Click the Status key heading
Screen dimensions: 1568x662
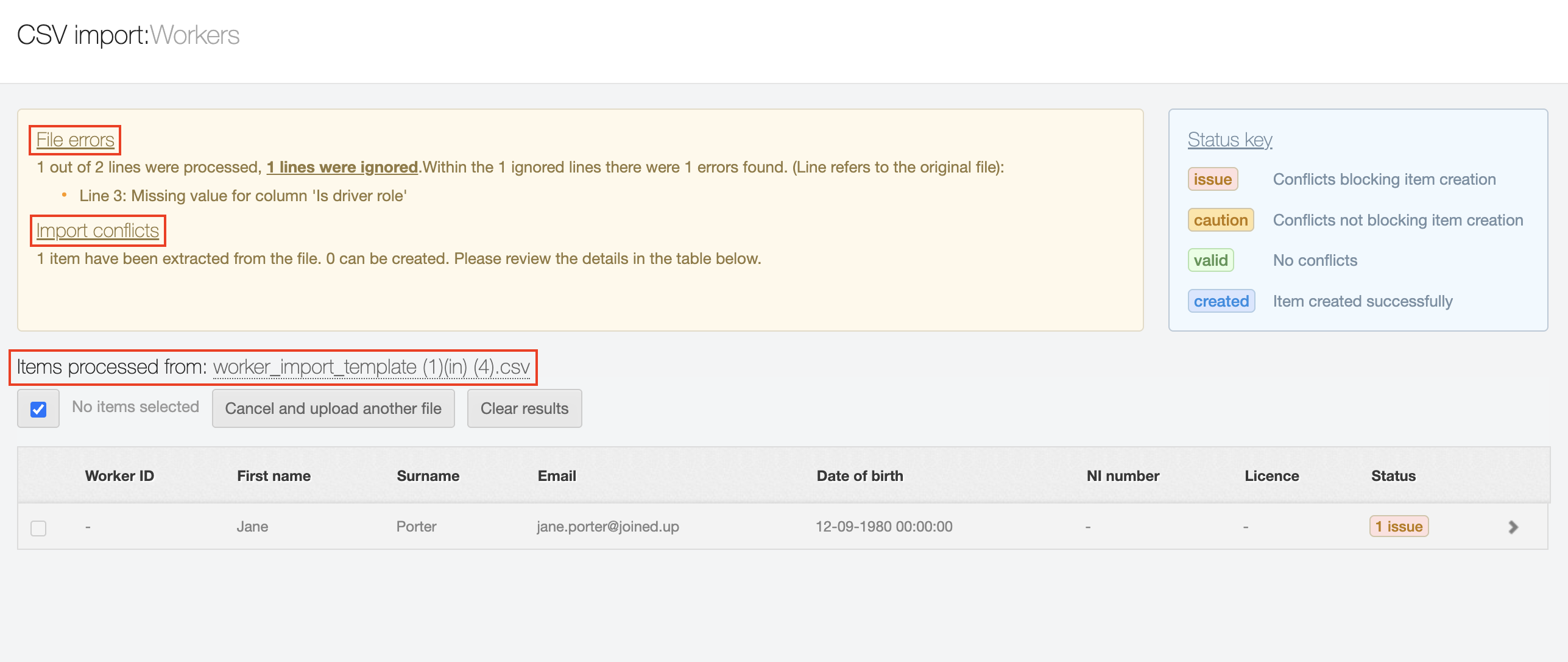coord(1229,140)
